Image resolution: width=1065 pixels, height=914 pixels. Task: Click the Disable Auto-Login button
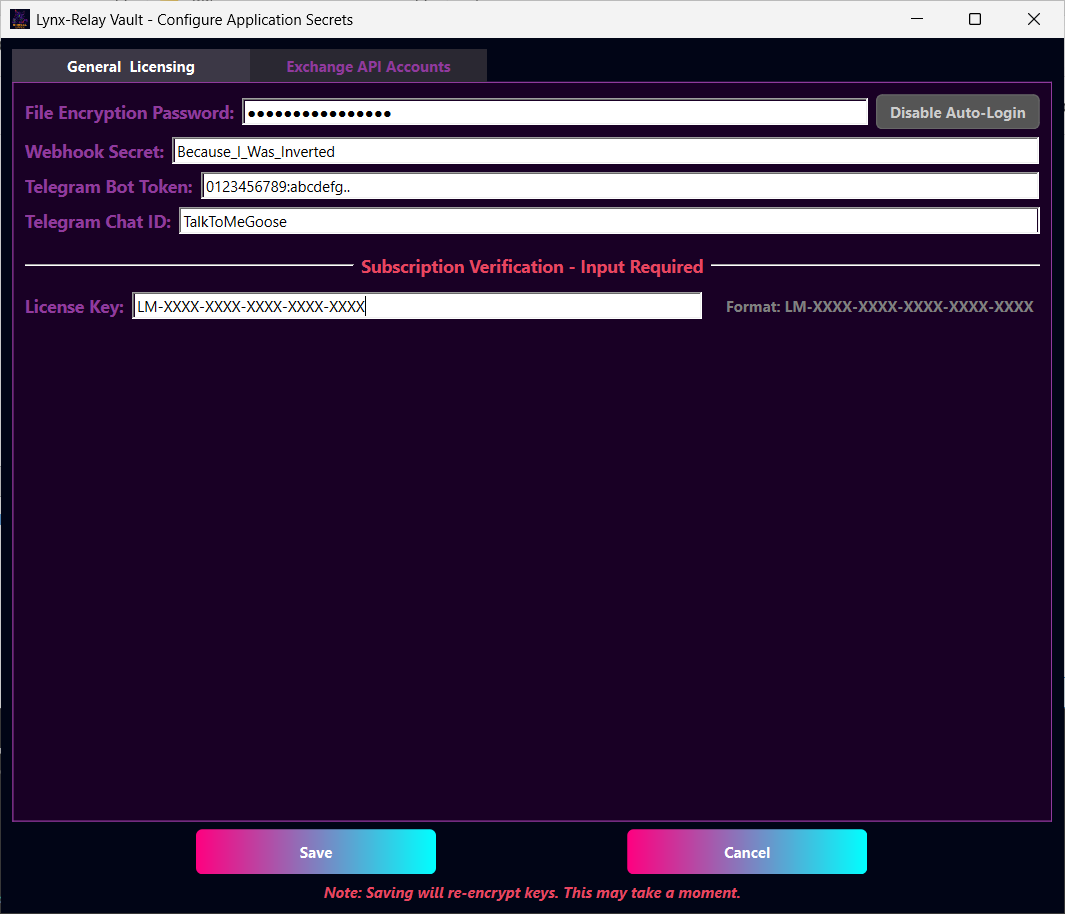[x=957, y=112]
